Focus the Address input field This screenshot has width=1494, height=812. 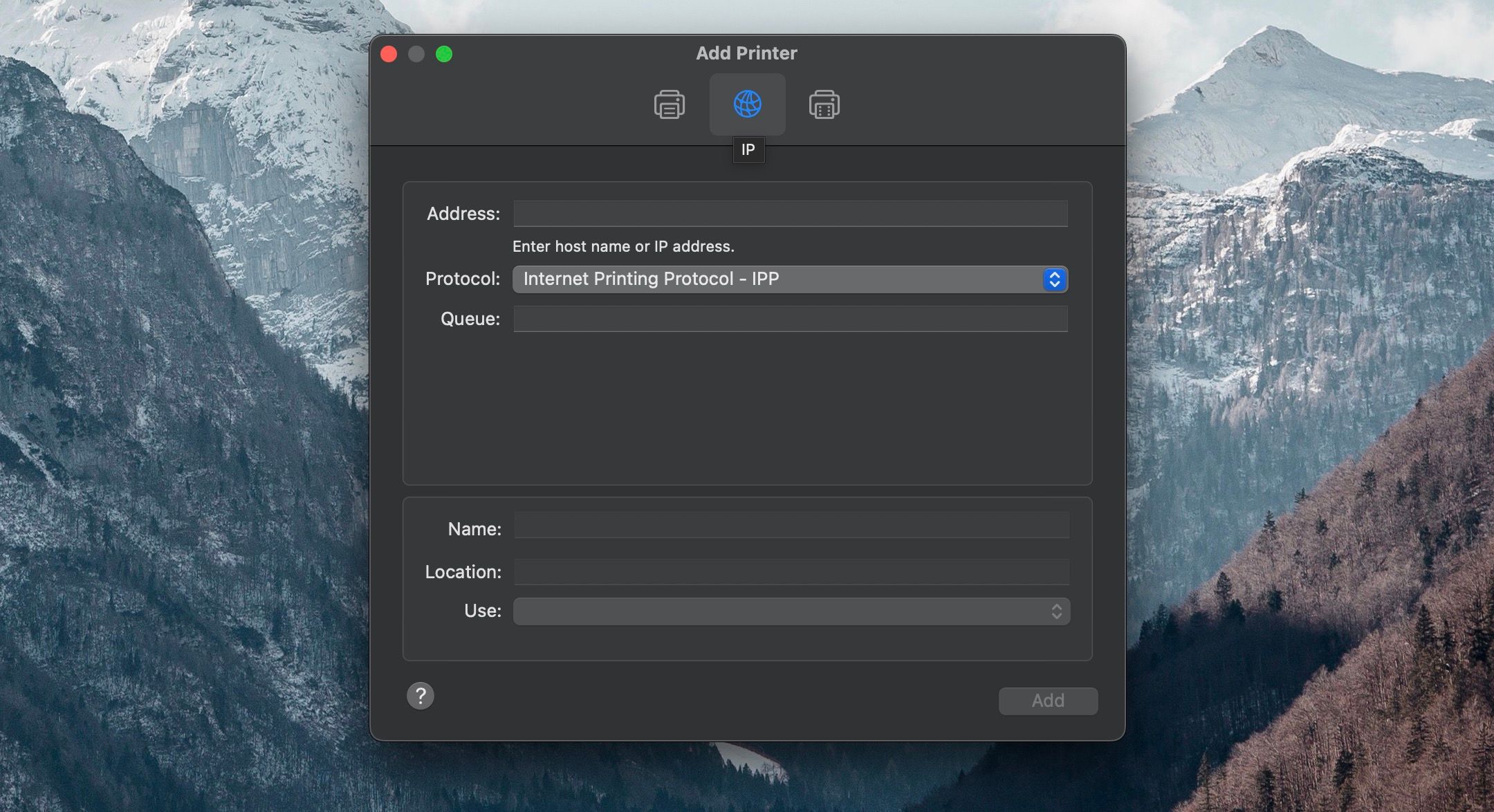coord(790,214)
